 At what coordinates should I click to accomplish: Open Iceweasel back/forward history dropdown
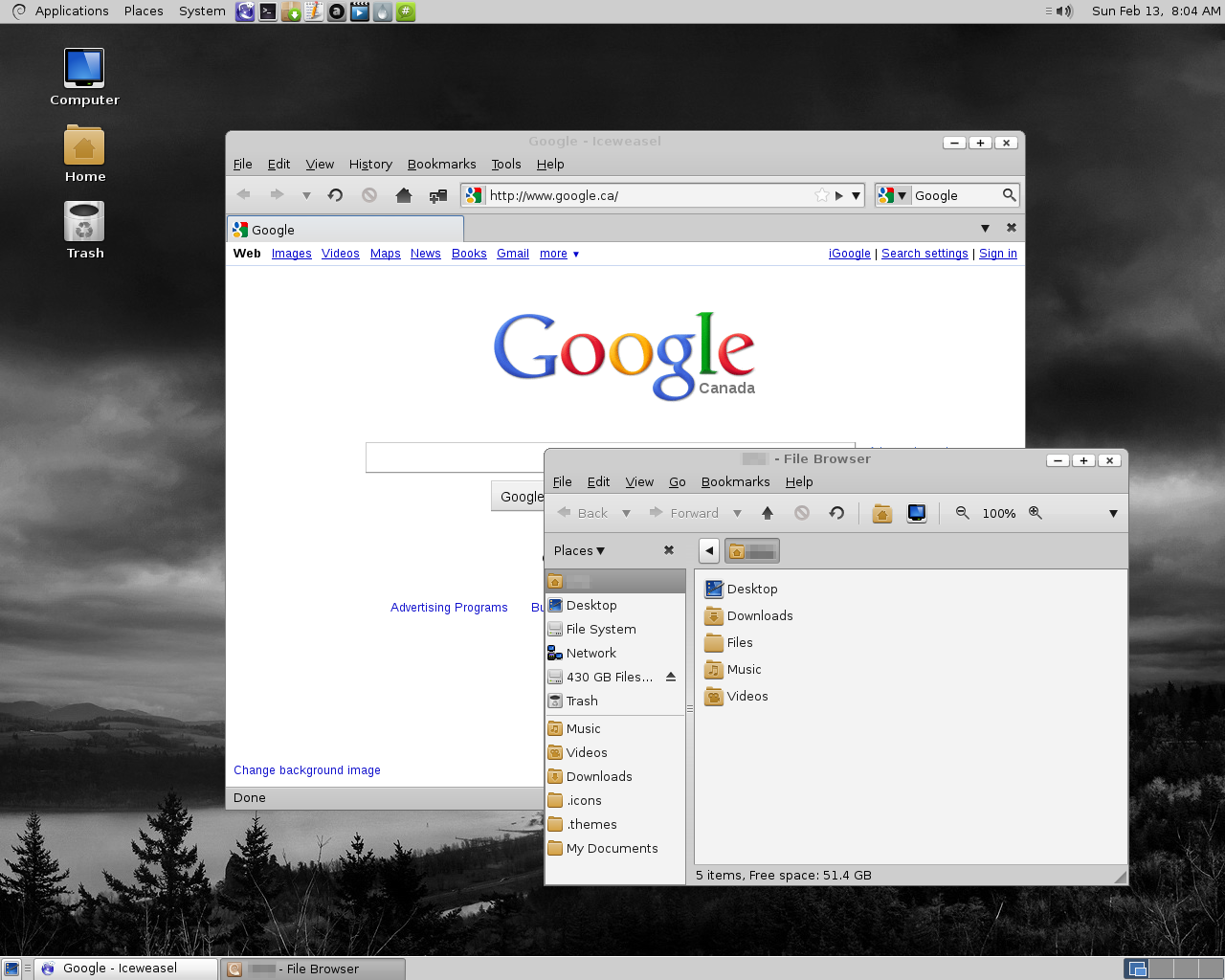306,195
